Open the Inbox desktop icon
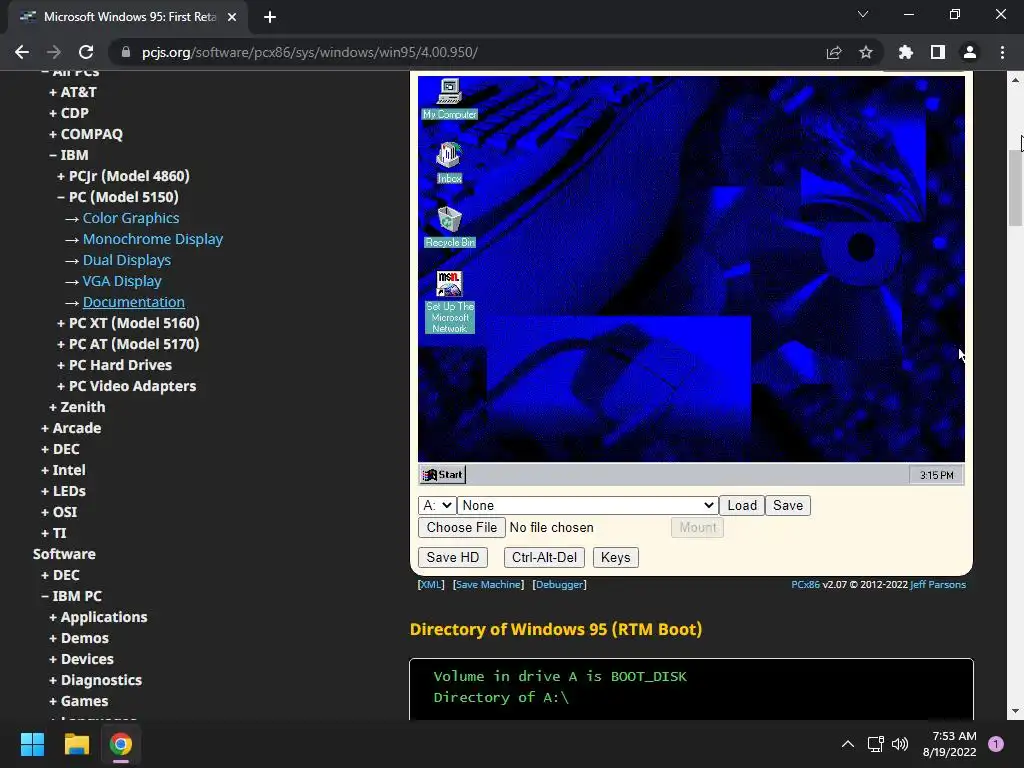This screenshot has height=768, width=1024. click(x=449, y=163)
